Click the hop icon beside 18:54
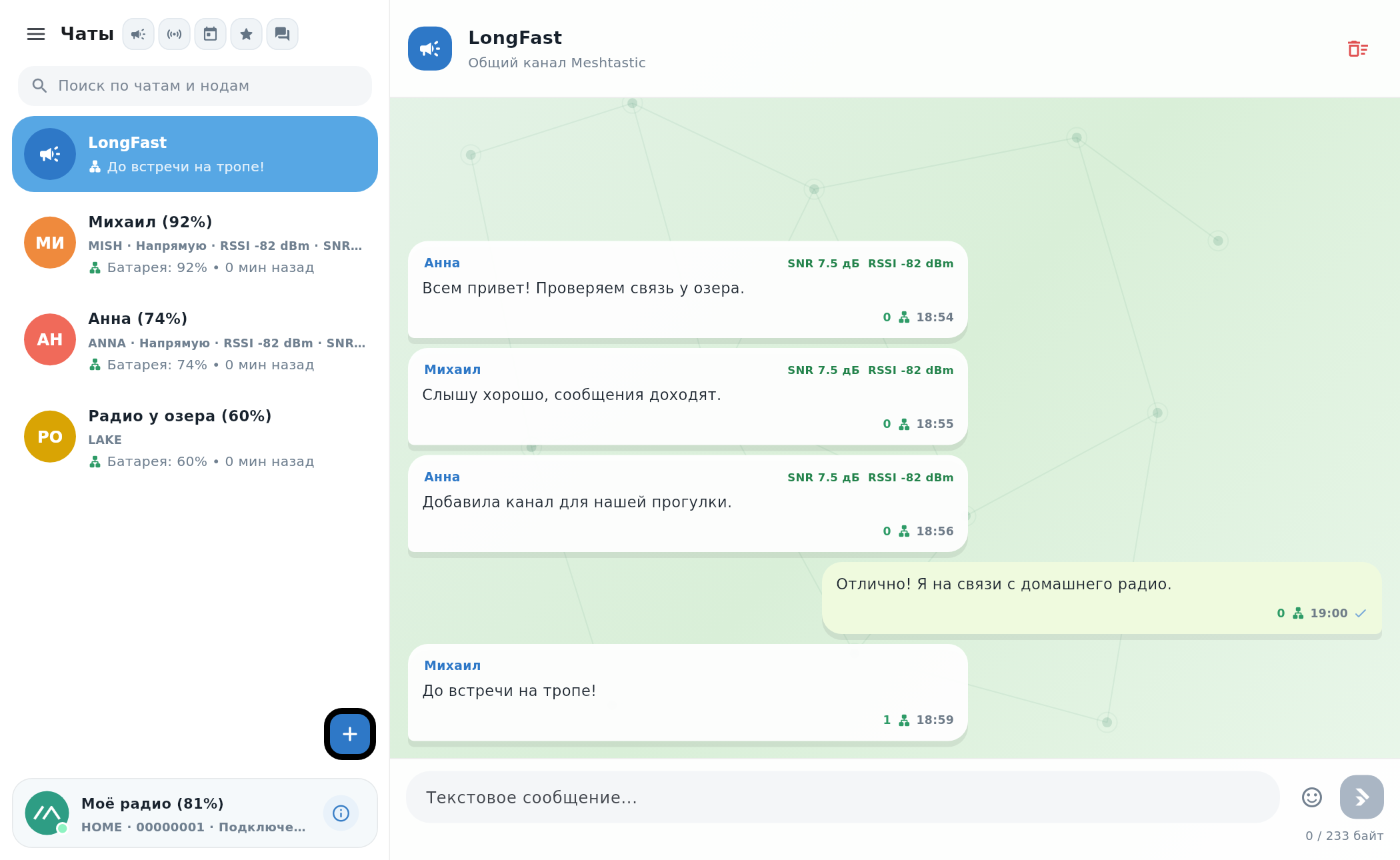The width and height of the screenshot is (1400, 860). [904, 317]
